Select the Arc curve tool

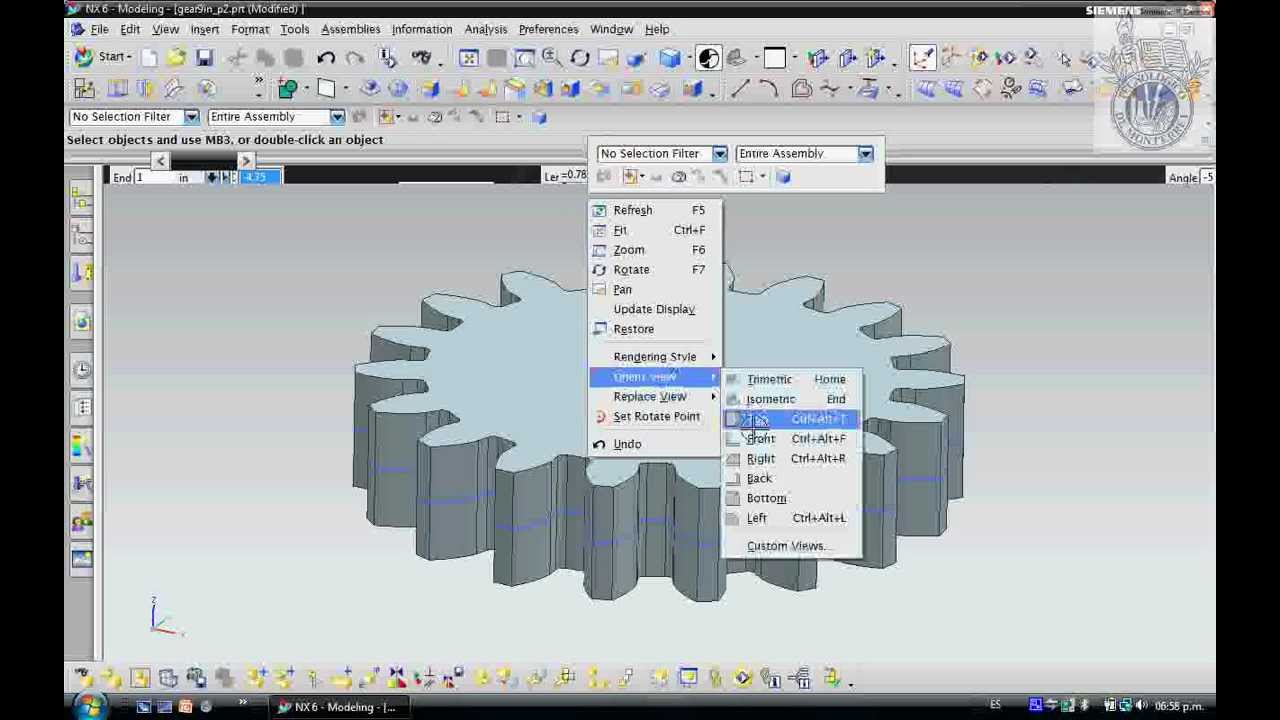(769, 89)
